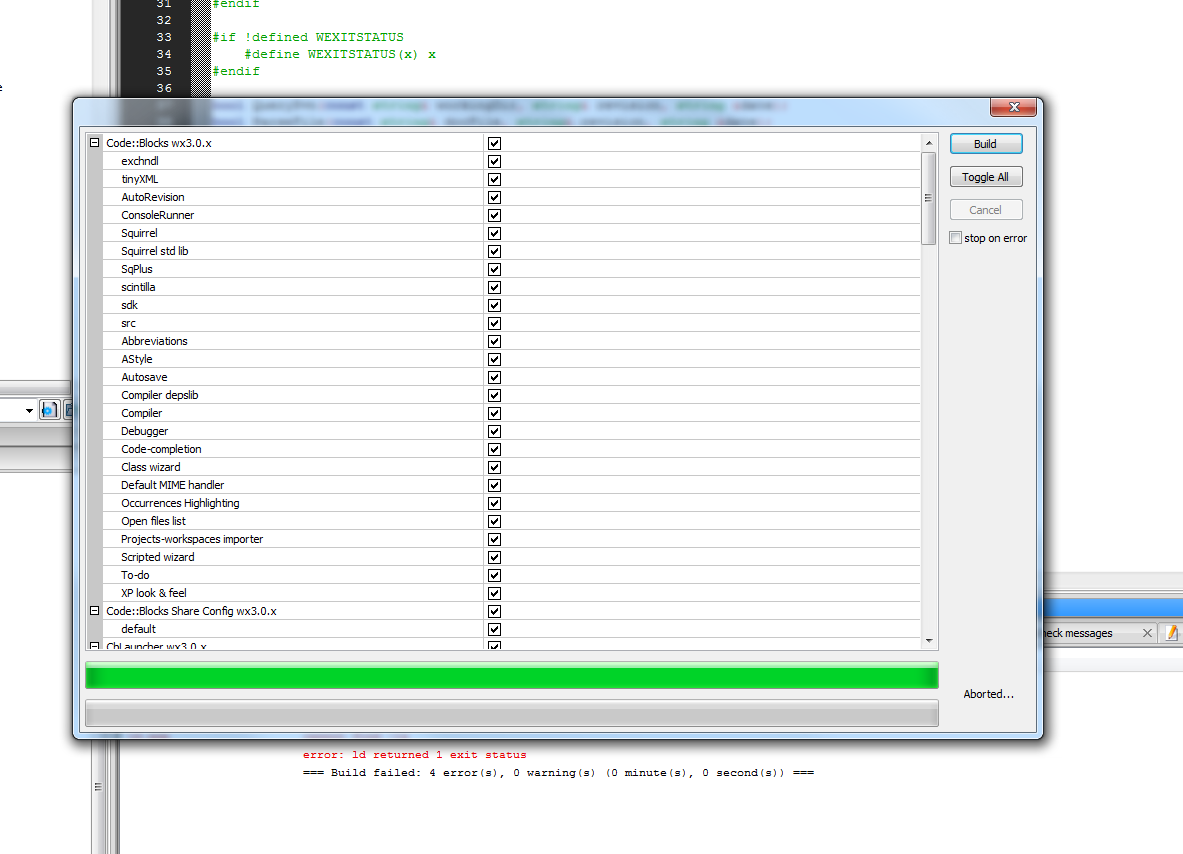1183x854 pixels.
Task: Click the Aborted... status text
Action: [x=988, y=694]
